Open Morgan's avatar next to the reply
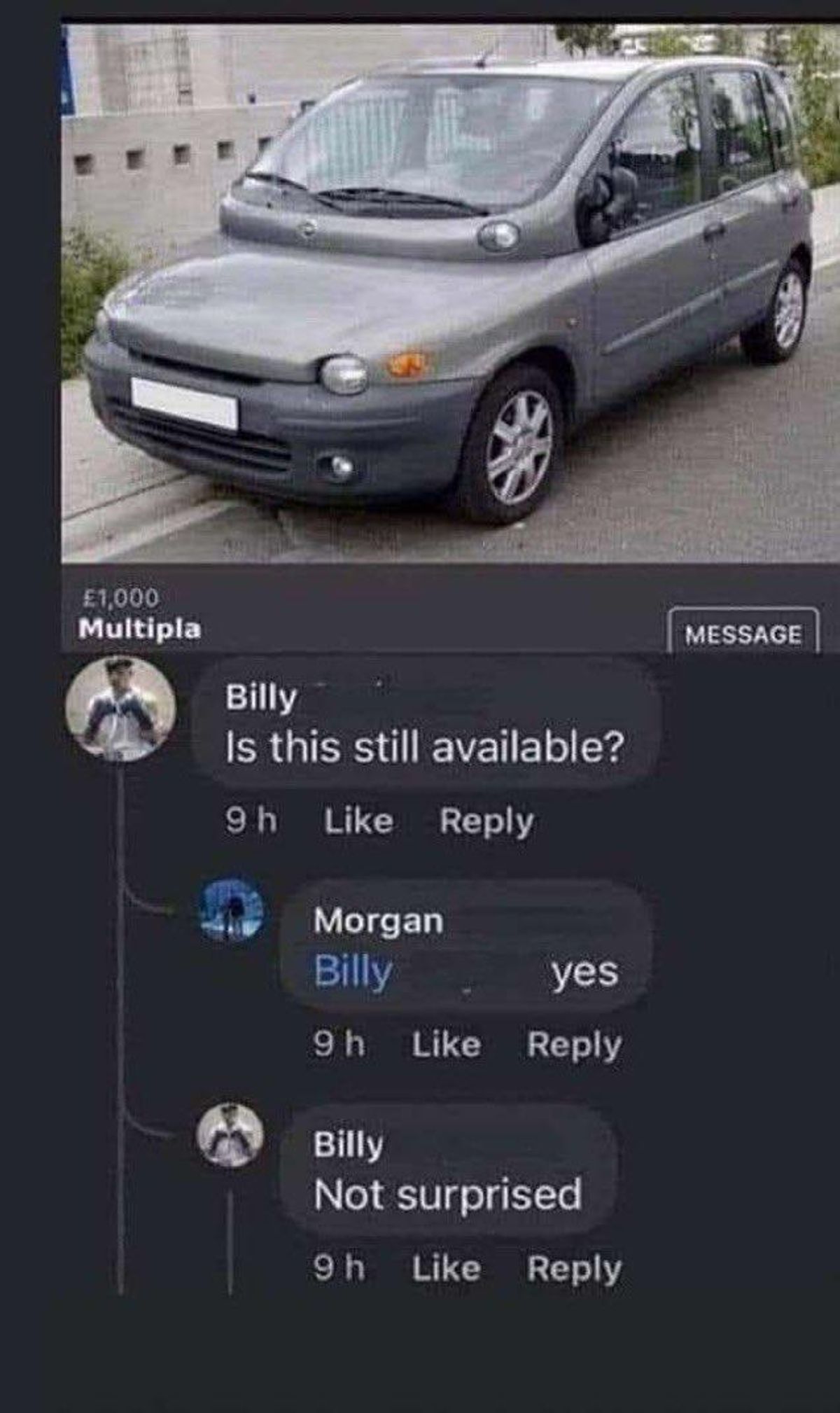 tap(232, 910)
